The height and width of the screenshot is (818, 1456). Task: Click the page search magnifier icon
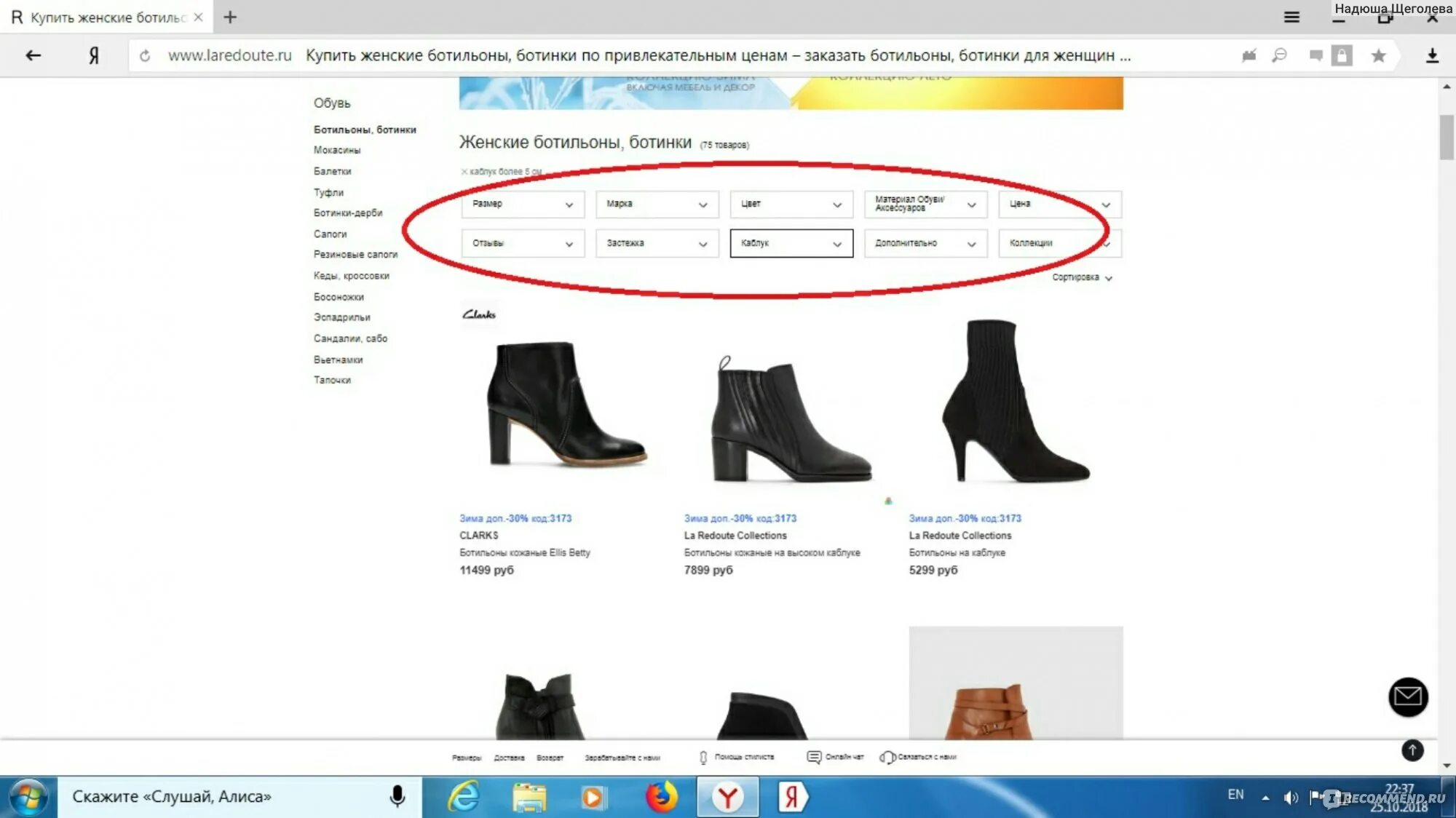(x=1279, y=55)
